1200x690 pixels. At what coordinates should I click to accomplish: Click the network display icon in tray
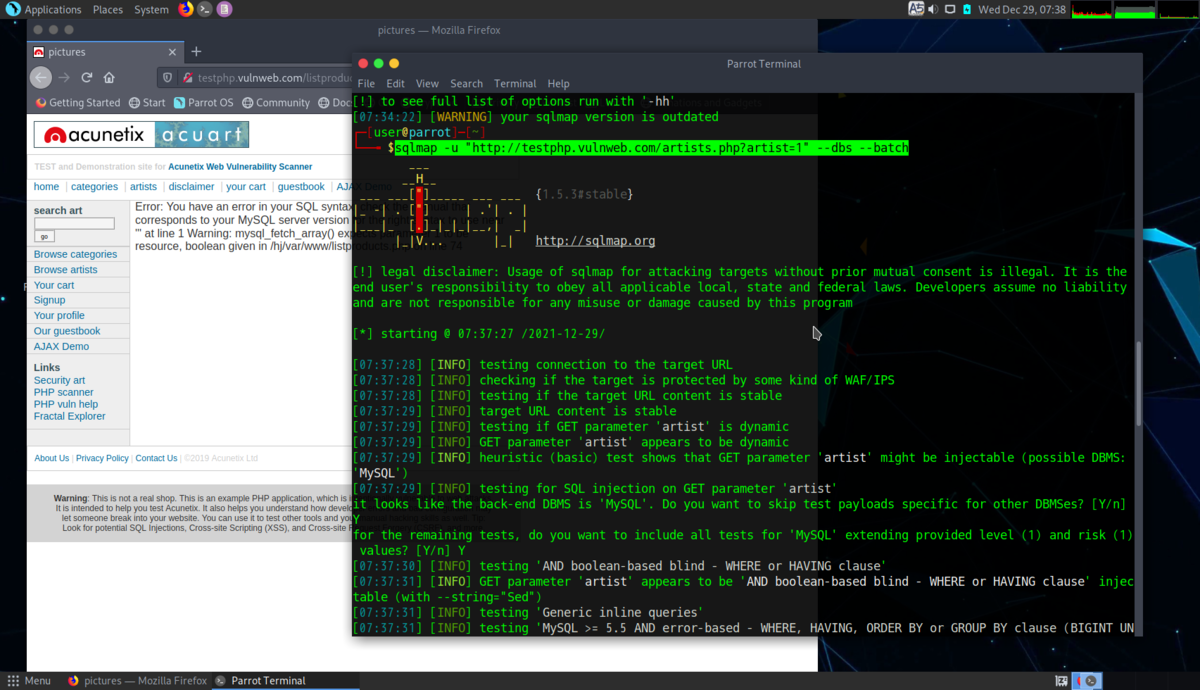[948, 9]
